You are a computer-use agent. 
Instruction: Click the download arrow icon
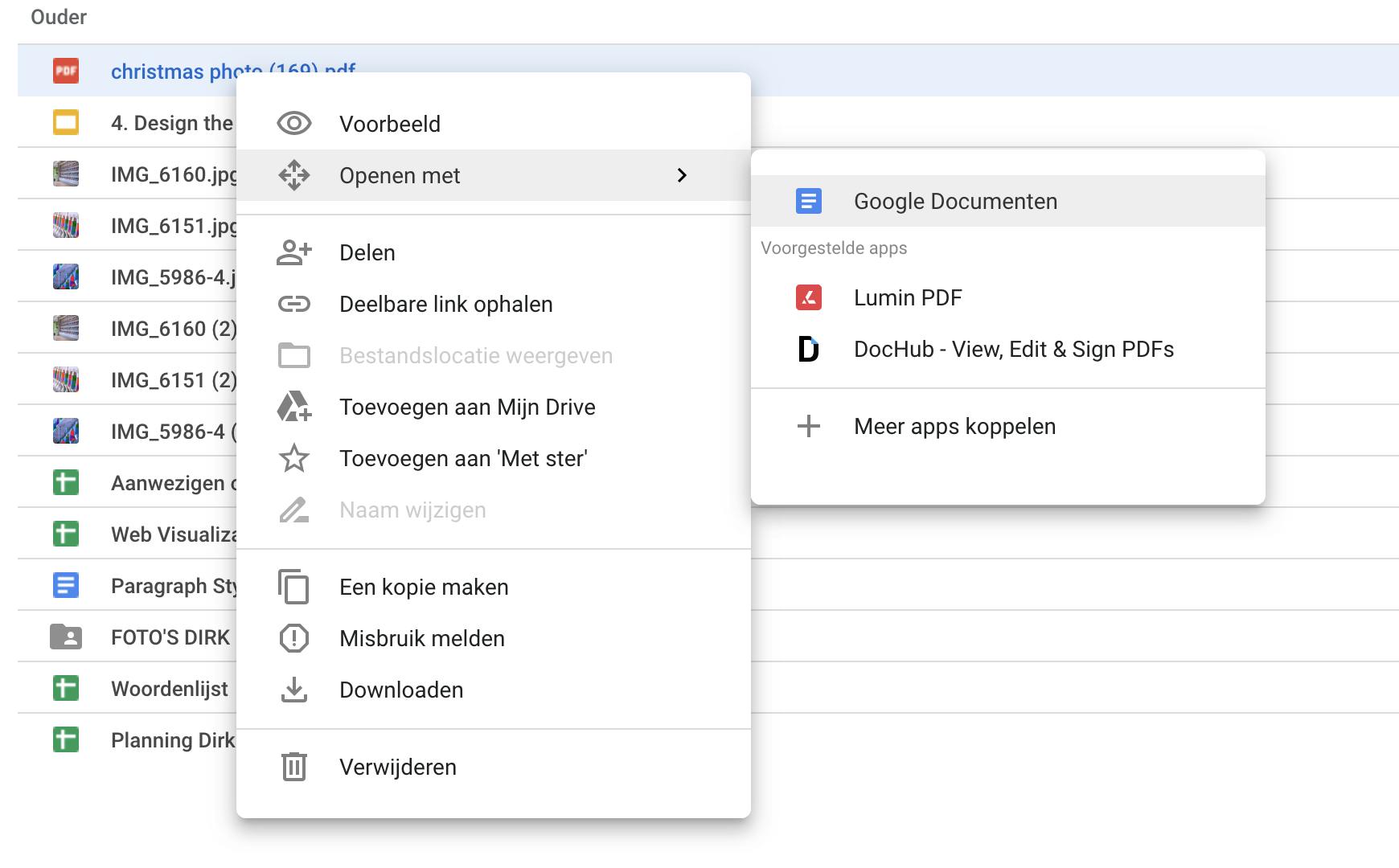294,690
